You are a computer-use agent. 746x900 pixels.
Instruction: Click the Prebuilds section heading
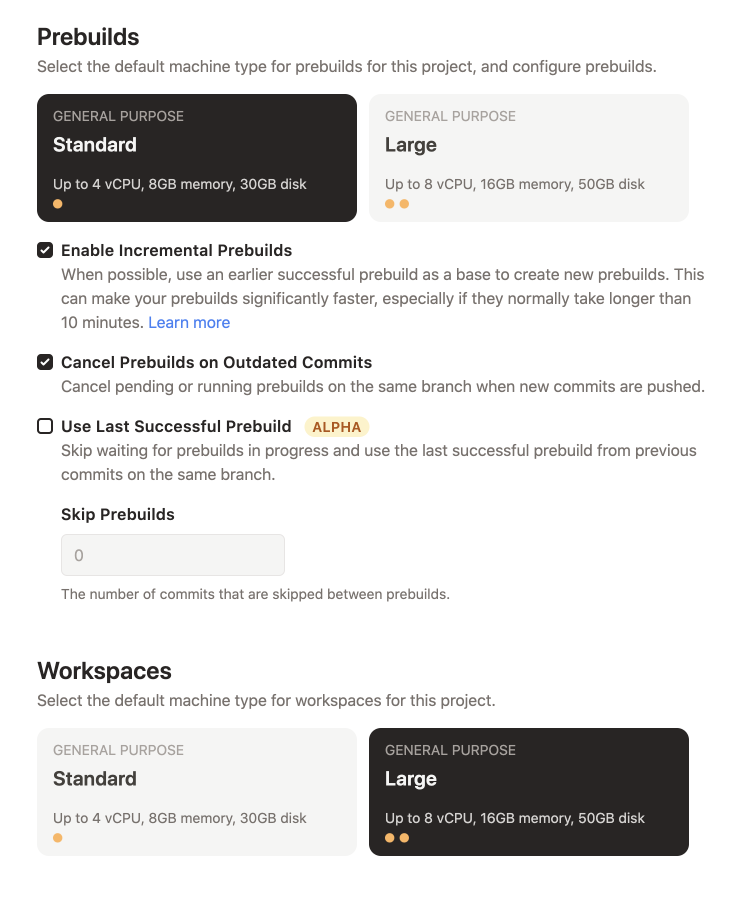click(88, 37)
